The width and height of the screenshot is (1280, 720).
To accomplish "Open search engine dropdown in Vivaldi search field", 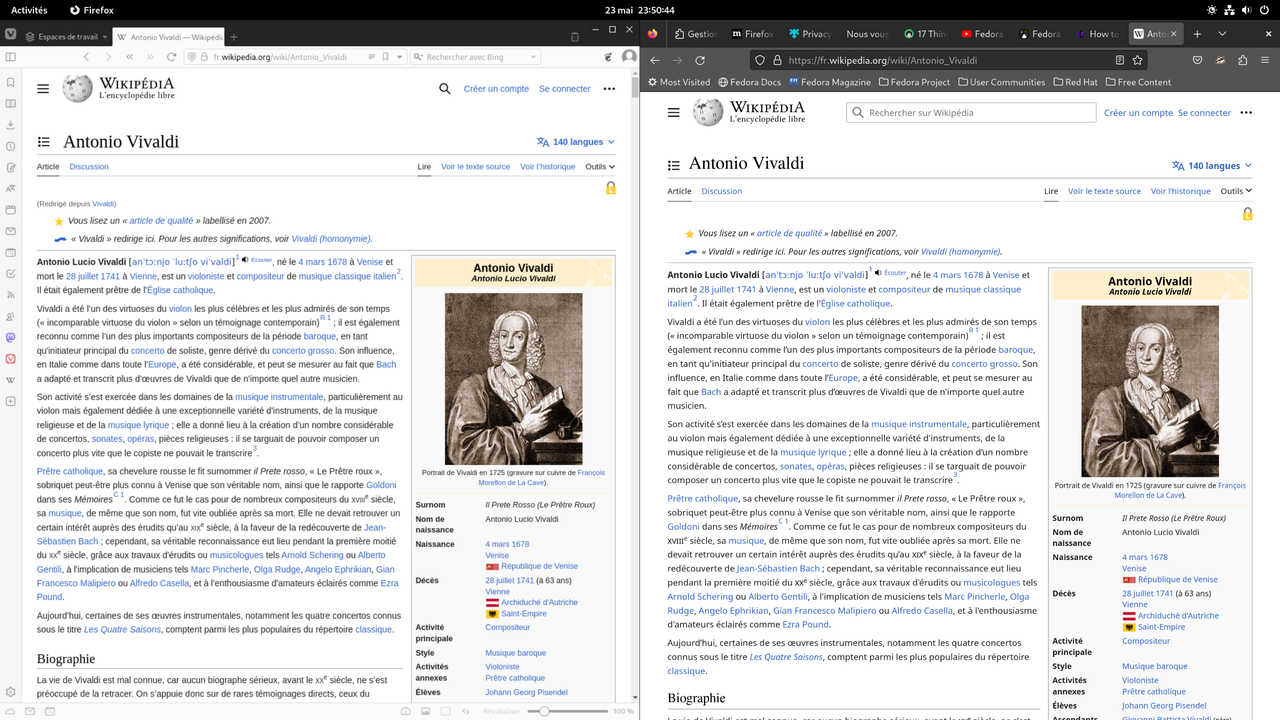I will coord(533,57).
